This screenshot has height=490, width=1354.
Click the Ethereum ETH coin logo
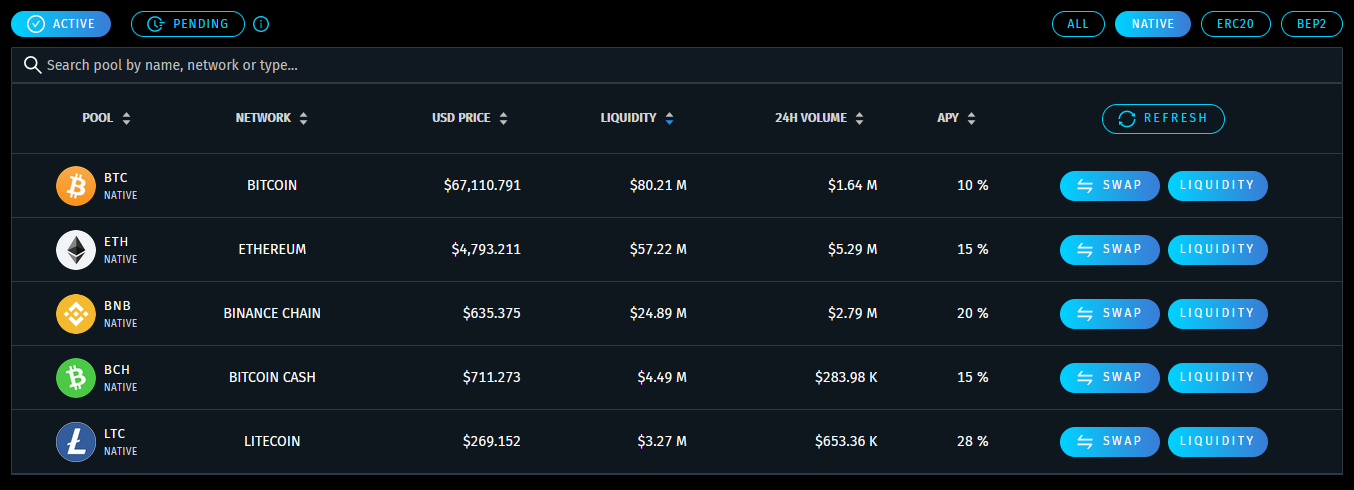pos(76,250)
